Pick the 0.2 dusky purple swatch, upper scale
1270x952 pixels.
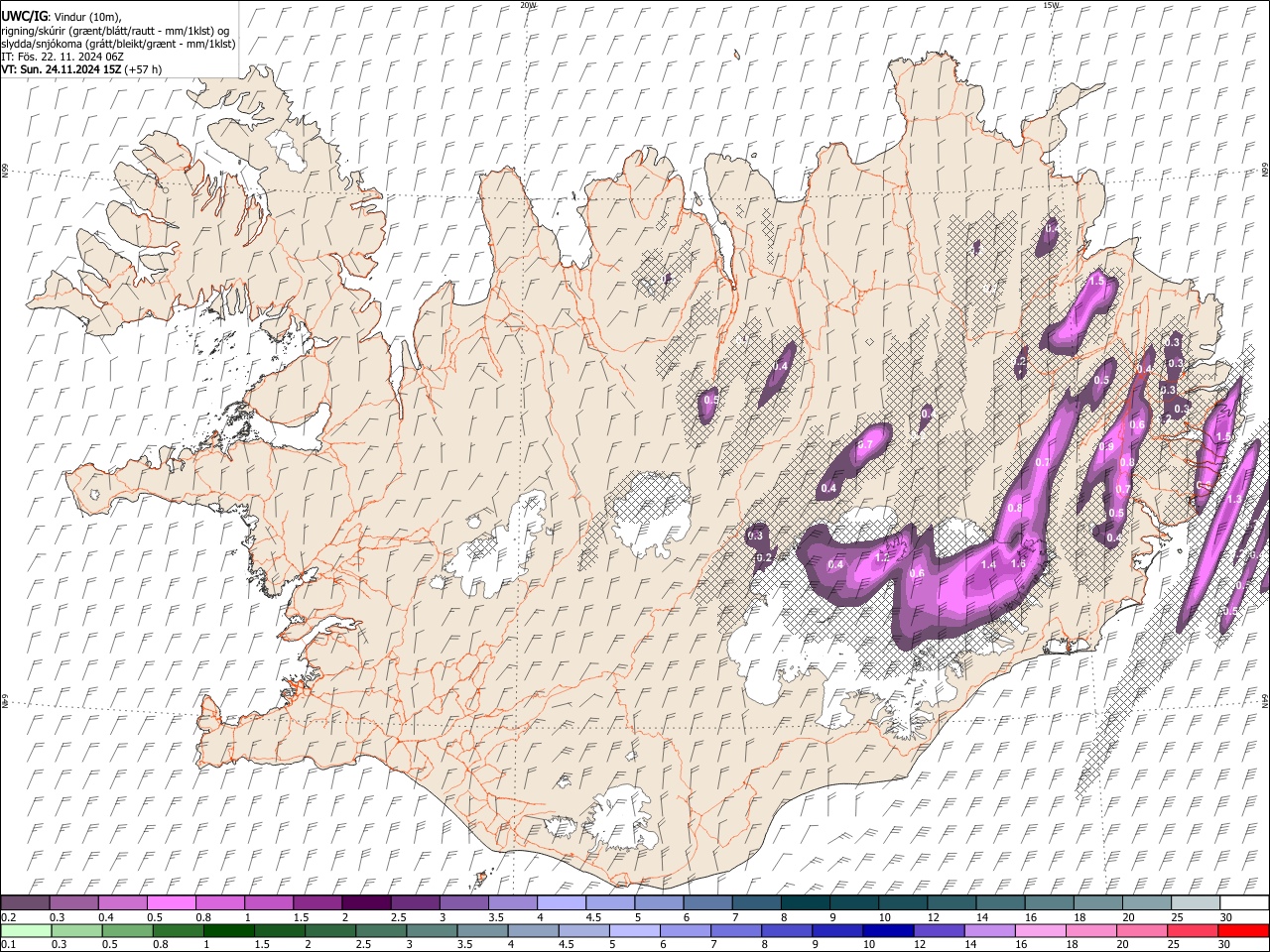[26, 902]
